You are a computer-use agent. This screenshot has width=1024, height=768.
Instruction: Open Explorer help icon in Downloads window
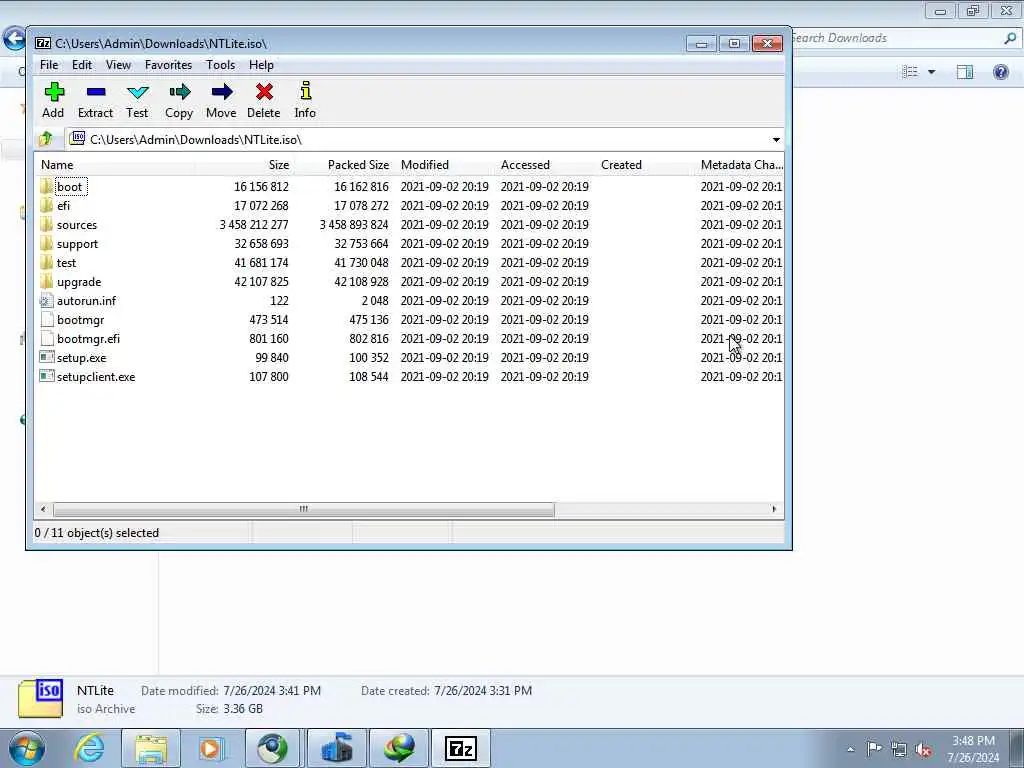[1000, 71]
